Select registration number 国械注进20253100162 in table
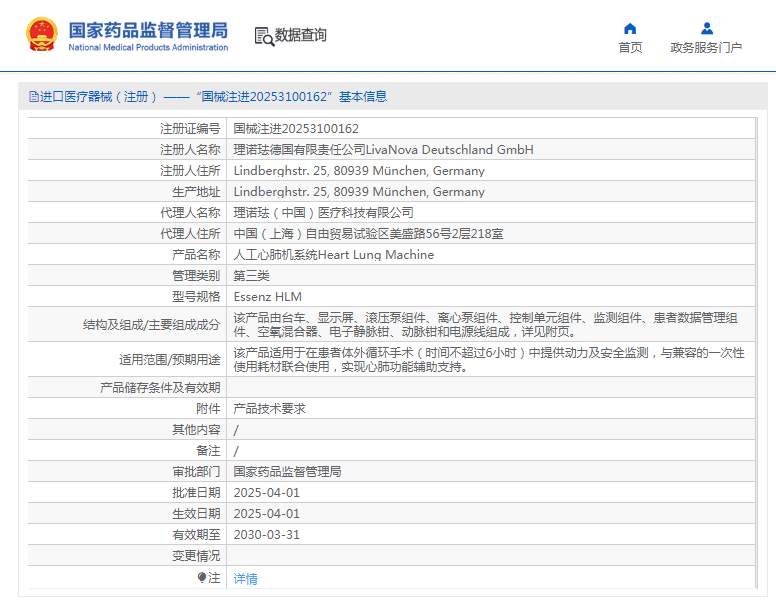 [296, 128]
